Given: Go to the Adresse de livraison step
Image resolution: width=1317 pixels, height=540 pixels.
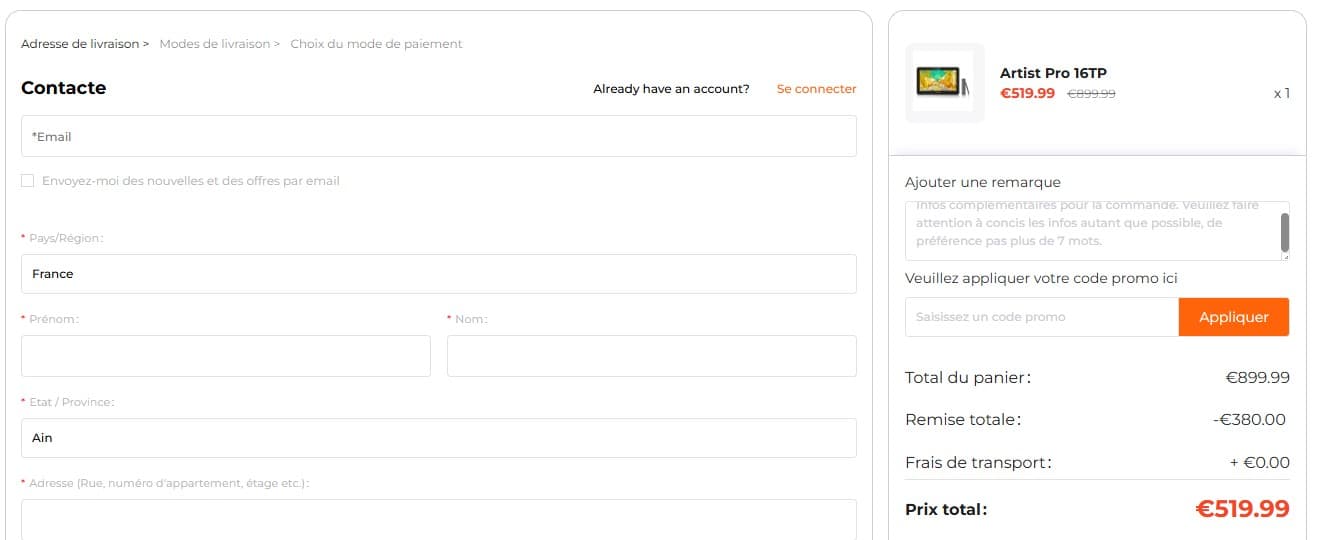Looking at the screenshot, I should [x=80, y=44].
